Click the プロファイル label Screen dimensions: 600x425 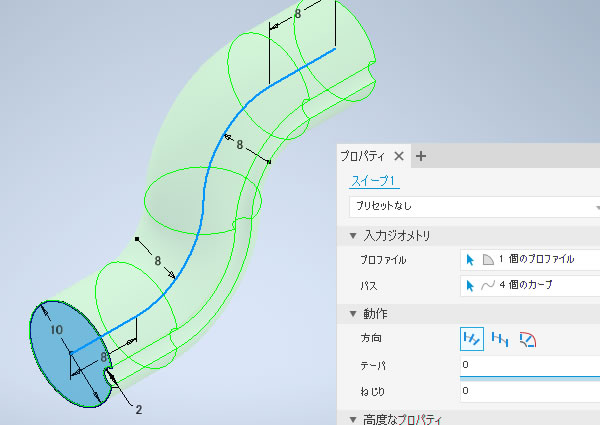383,260
